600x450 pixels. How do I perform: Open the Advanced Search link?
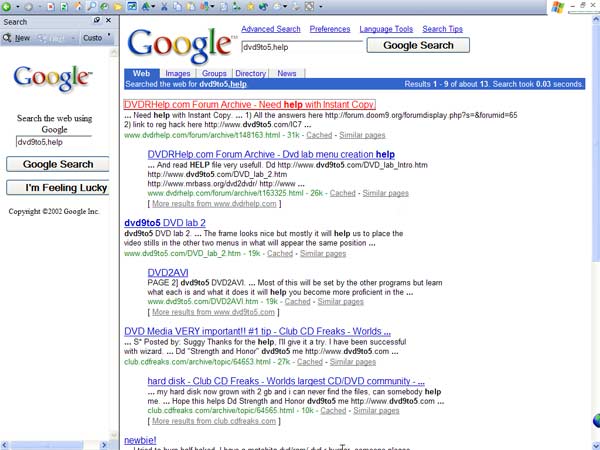tap(271, 29)
